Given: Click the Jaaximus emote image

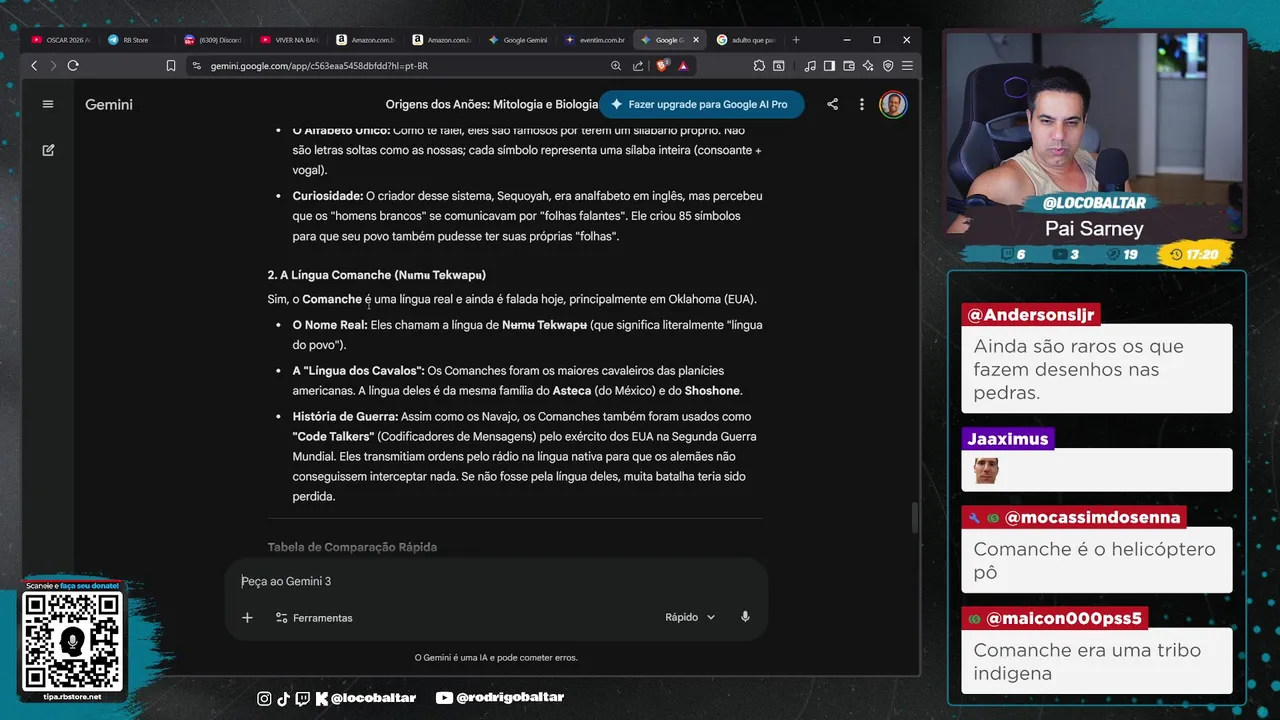Looking at the screenshot, I should pos(987,471).
